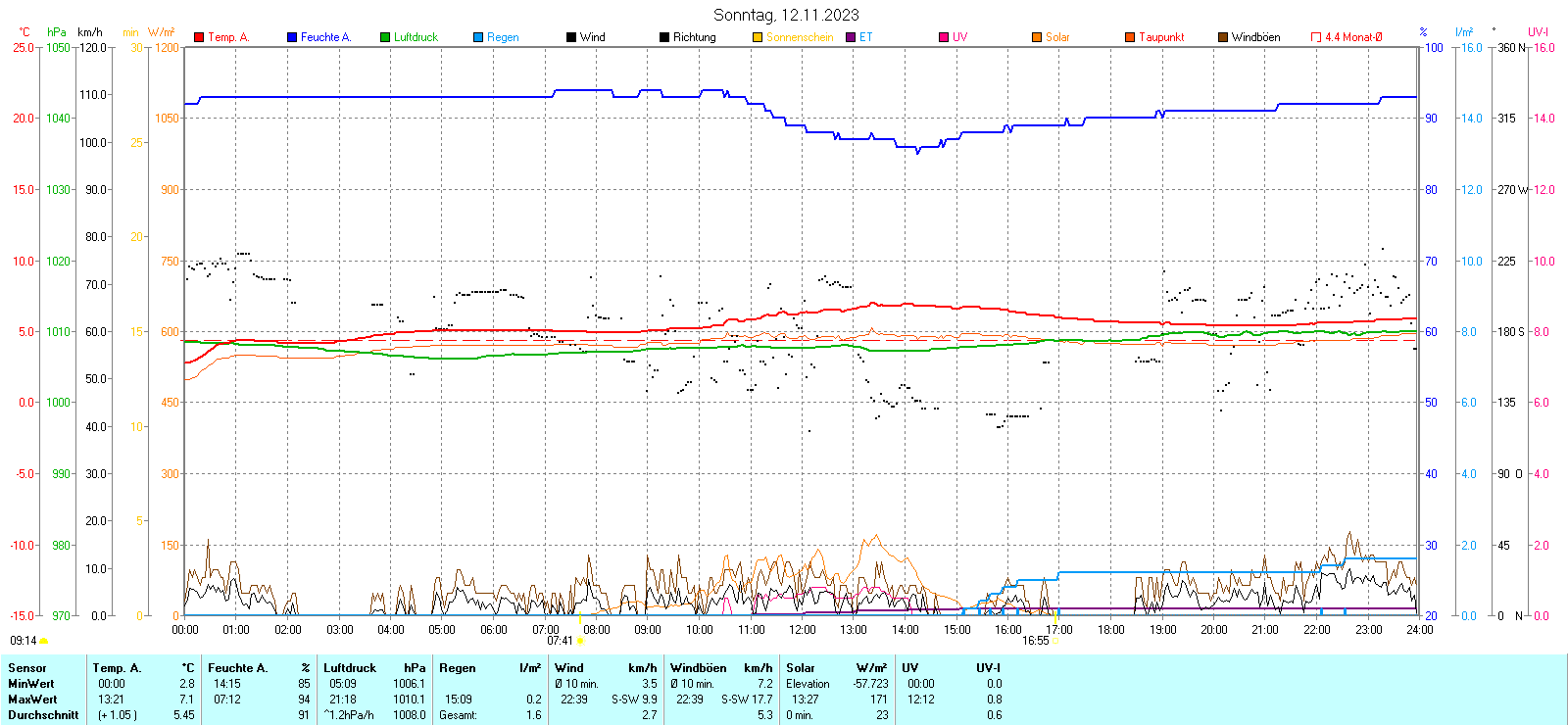Click the MaxWert row label
The image size is (1568, 725).
tap(32, 700)
